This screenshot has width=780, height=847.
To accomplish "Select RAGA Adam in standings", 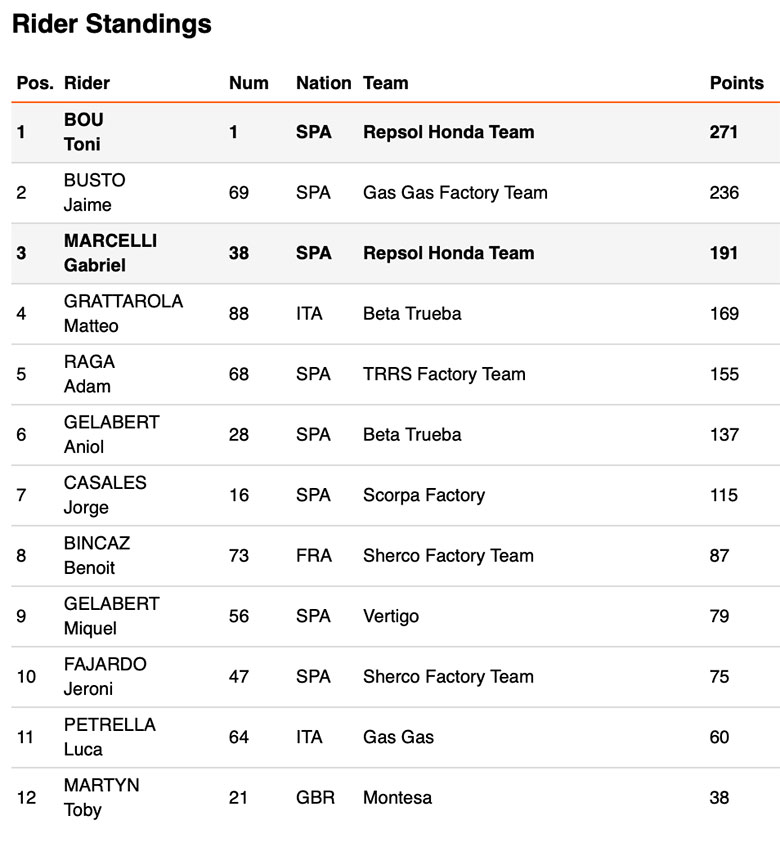I will (x=89, y=374).
